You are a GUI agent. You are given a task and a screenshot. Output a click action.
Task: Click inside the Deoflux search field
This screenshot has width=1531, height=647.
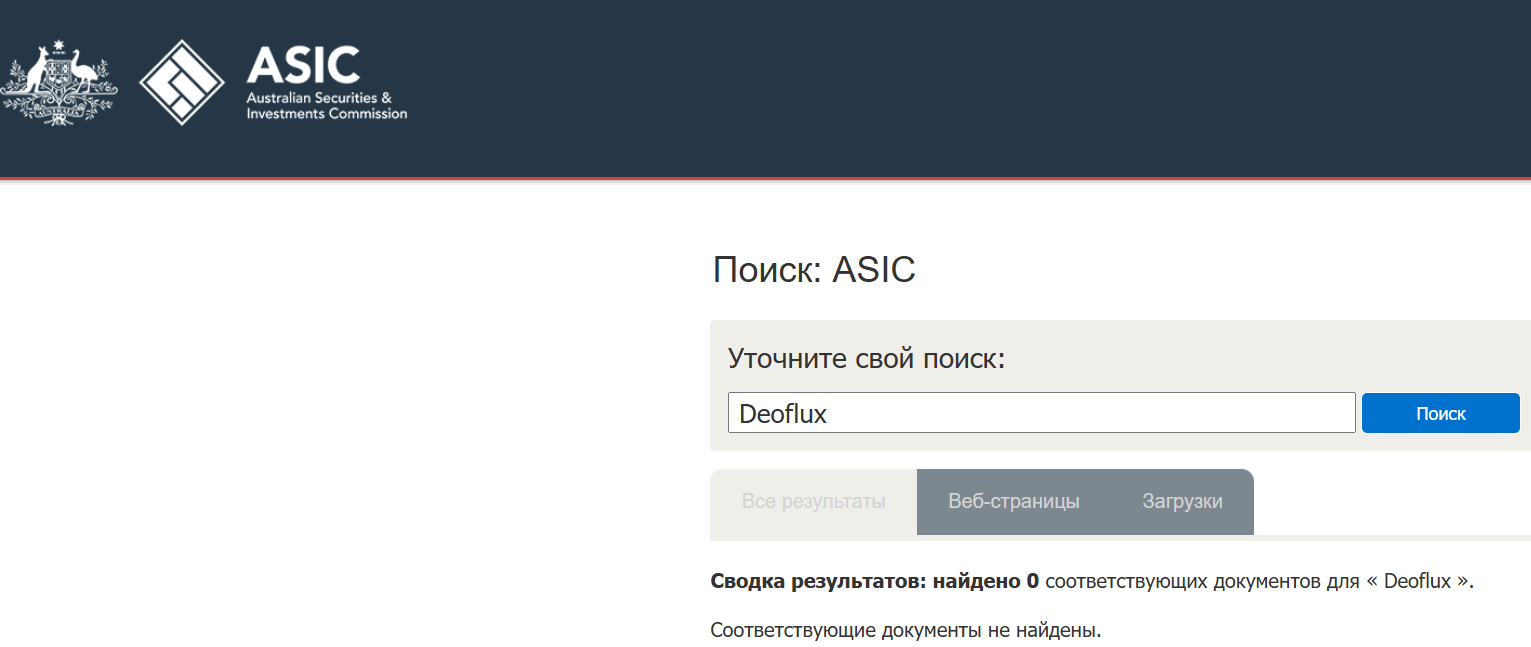coord(1040,412)
